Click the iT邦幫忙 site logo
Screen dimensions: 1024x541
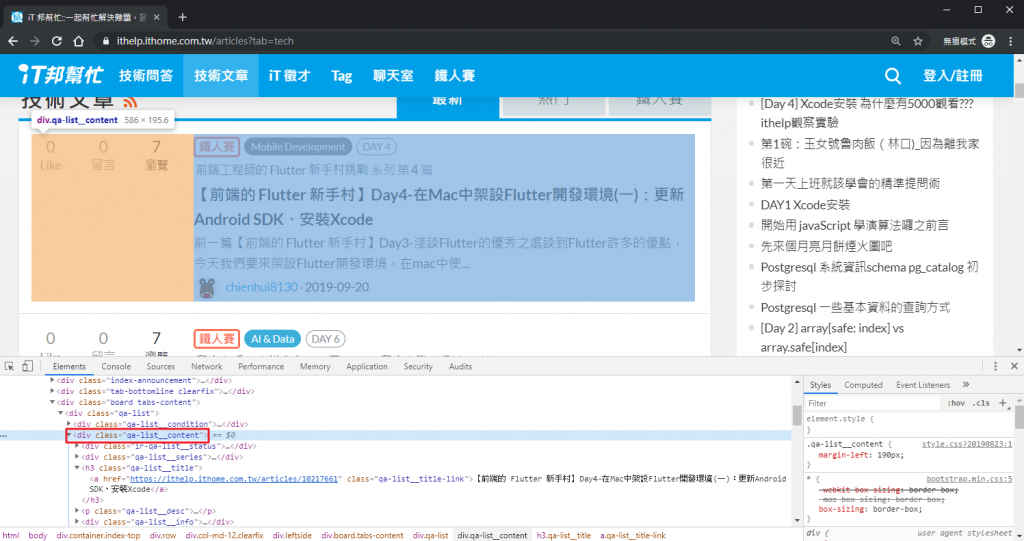tap(60, 75)
